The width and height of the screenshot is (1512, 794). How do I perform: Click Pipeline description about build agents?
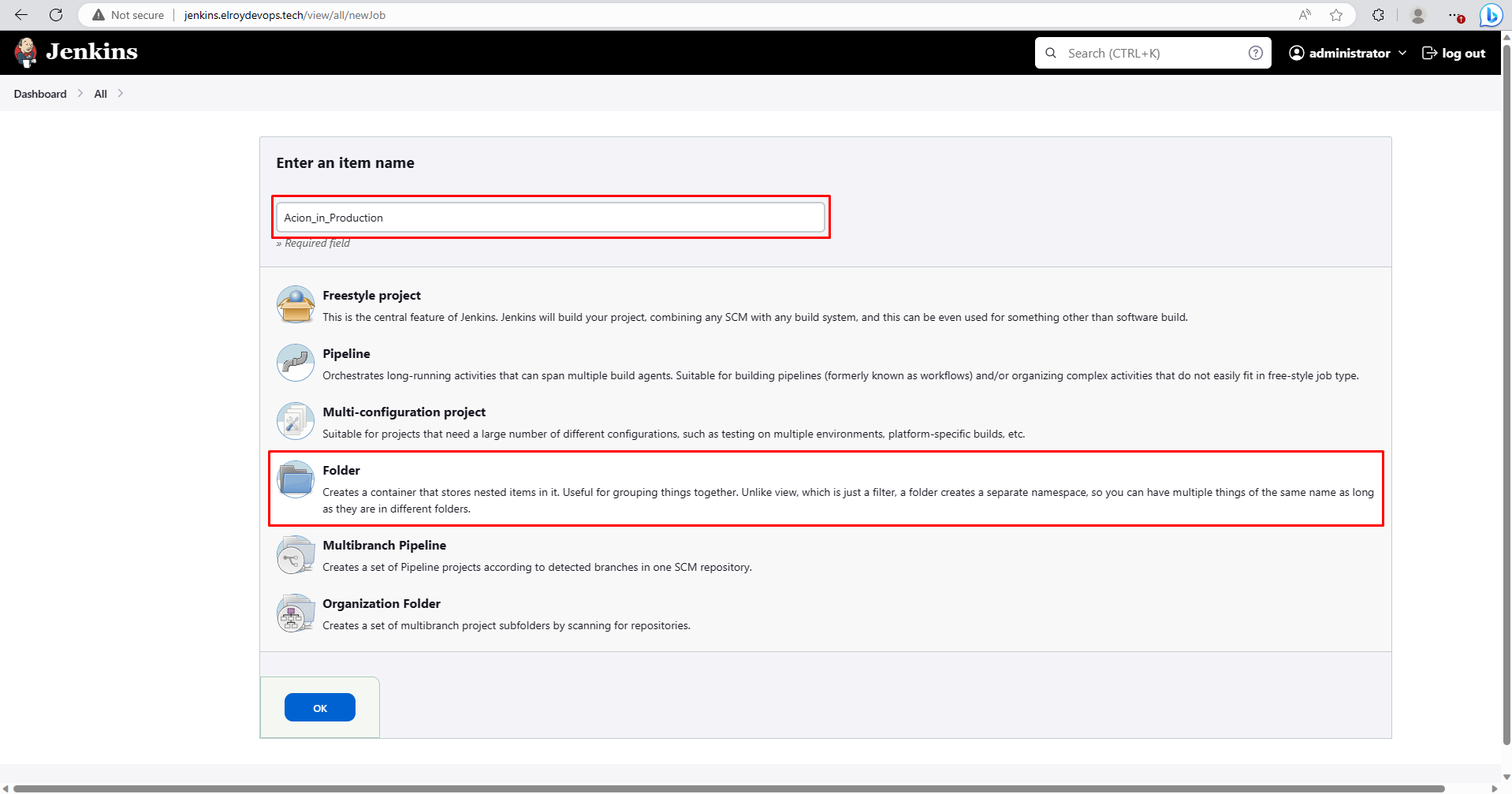(x=840, y=376)
